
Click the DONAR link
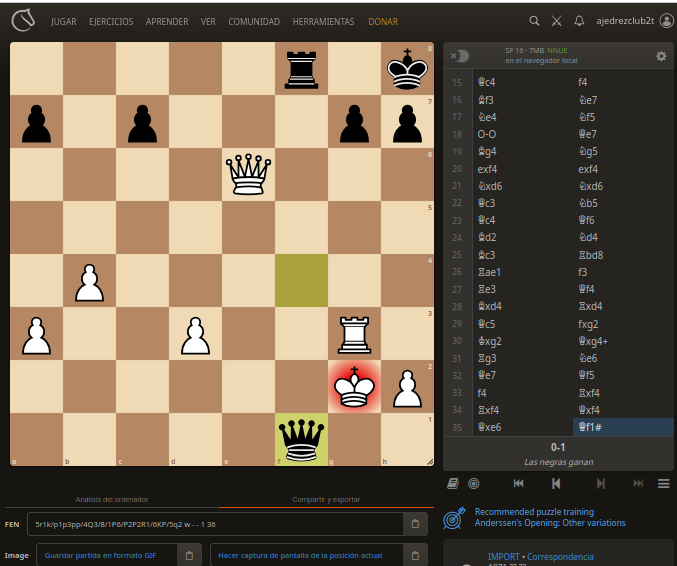(x=383, y=22)
